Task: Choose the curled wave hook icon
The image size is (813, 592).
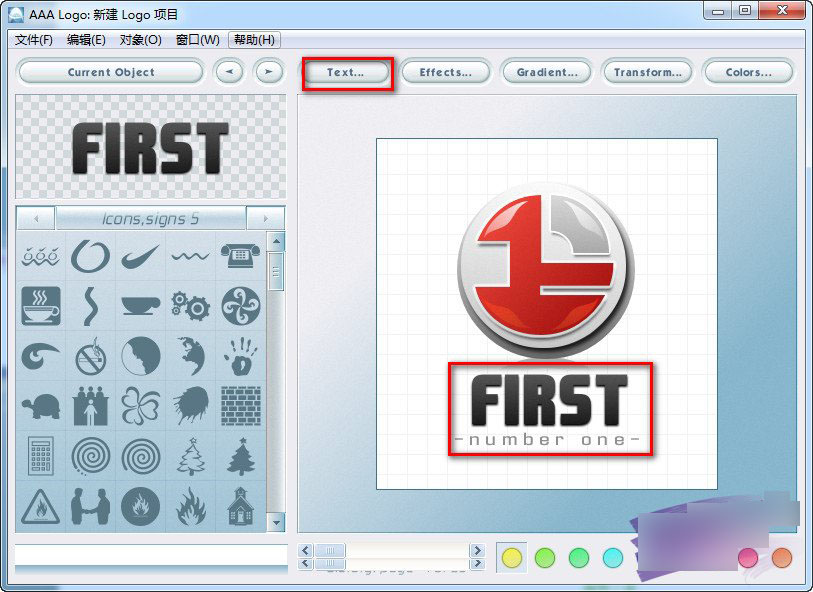Action: coord(40,356)
